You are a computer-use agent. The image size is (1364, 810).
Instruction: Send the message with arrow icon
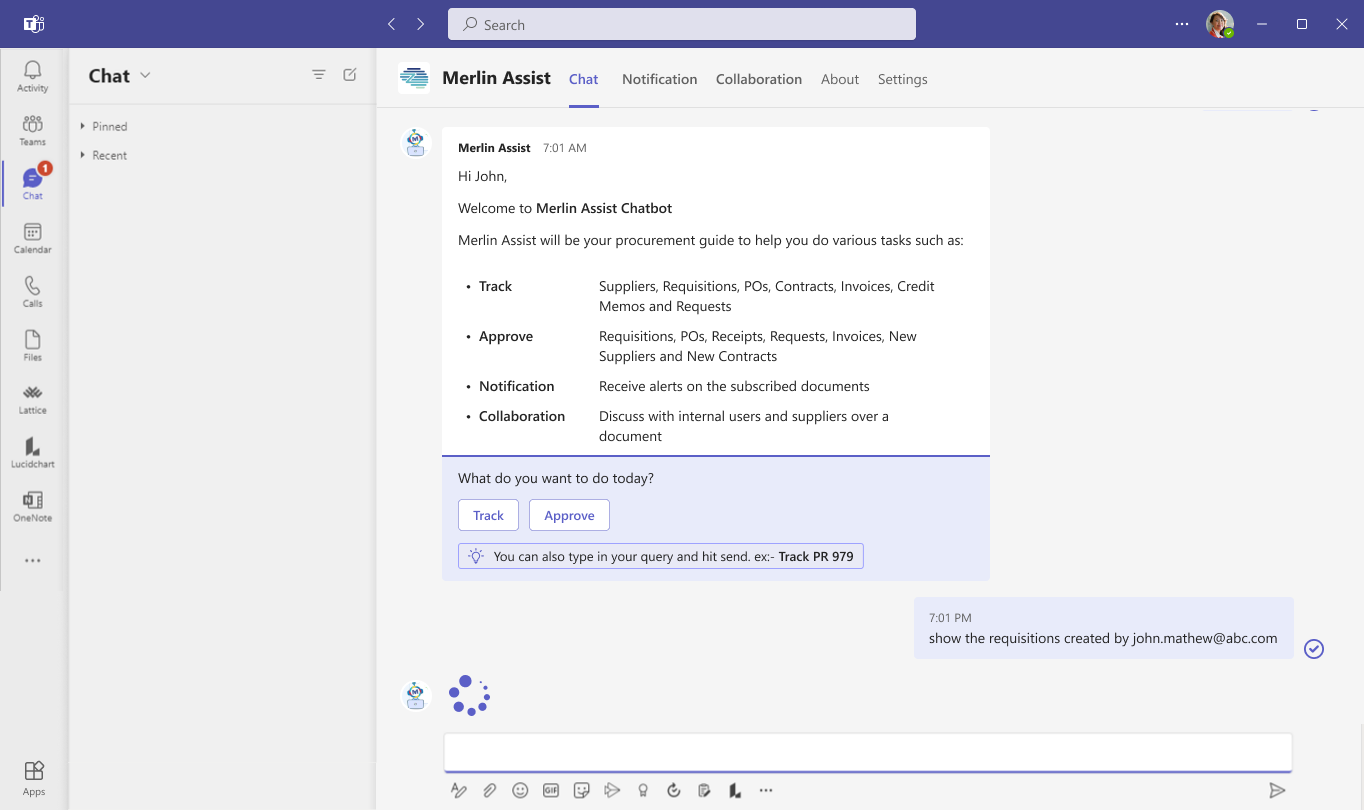pyautogui.click(x=1277, y=790)
